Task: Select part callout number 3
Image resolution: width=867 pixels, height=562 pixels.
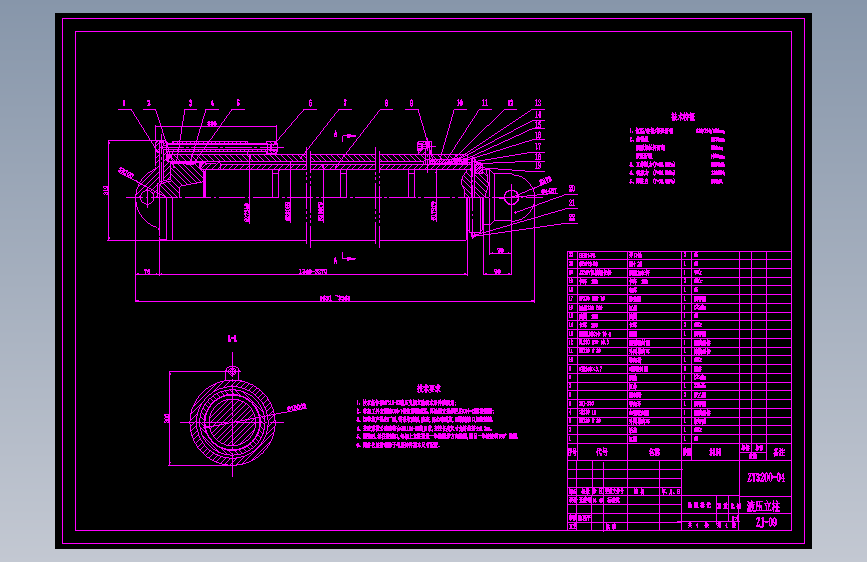Action: (x=190, y=103)
